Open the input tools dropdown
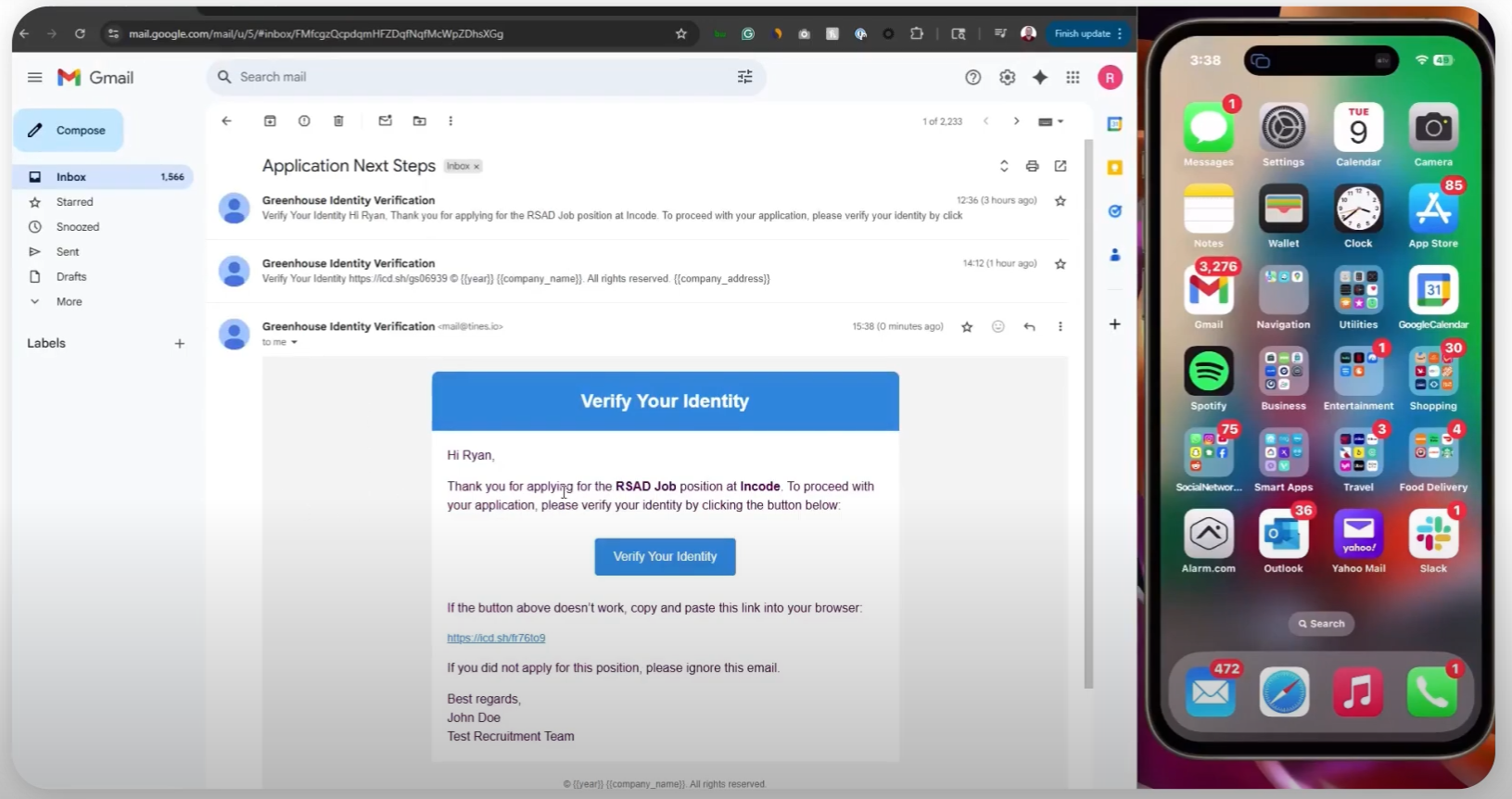The image size is (1512, 799). (x=1051, y=121)
